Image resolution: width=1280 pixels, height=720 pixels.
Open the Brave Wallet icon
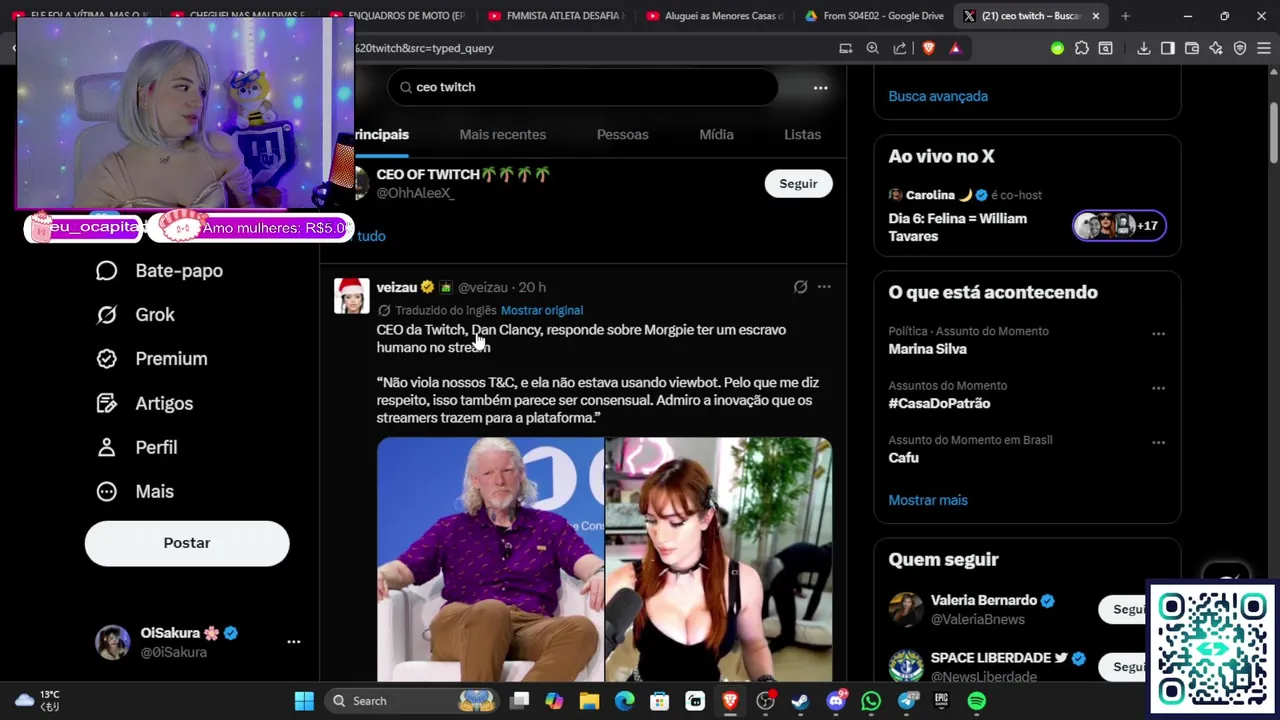(x=1192, y=48)
